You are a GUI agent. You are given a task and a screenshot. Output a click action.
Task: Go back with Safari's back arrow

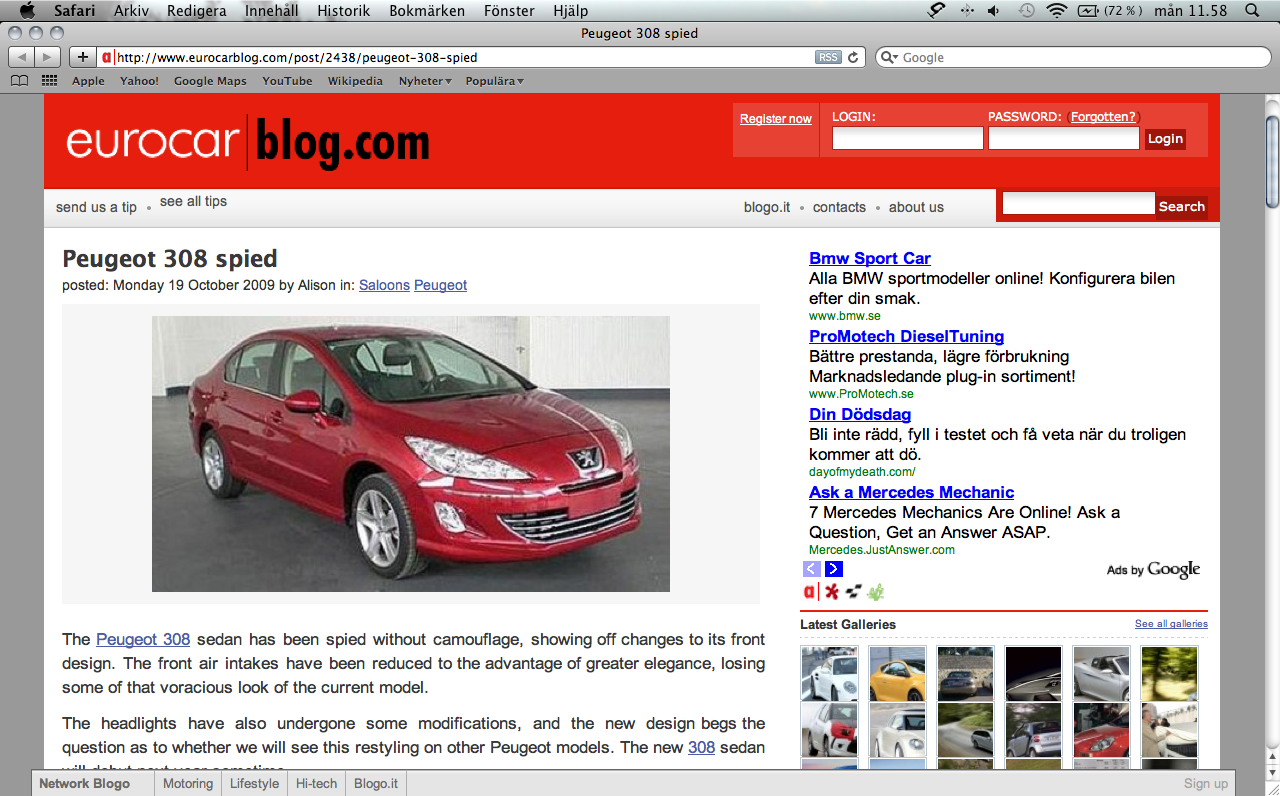22,57
